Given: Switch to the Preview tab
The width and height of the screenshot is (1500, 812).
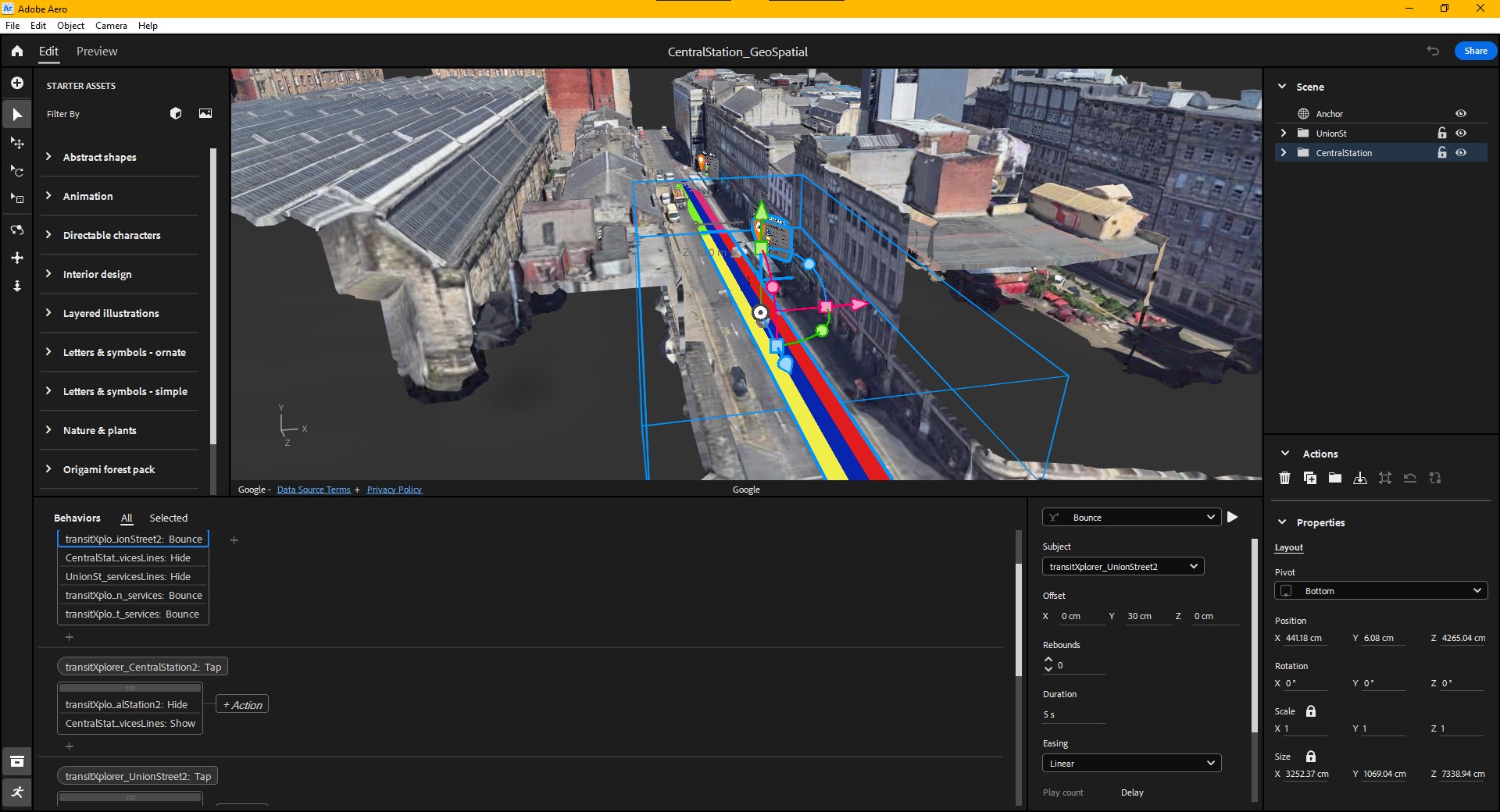Looking at the screenshot, I should [x=97, y=52].
